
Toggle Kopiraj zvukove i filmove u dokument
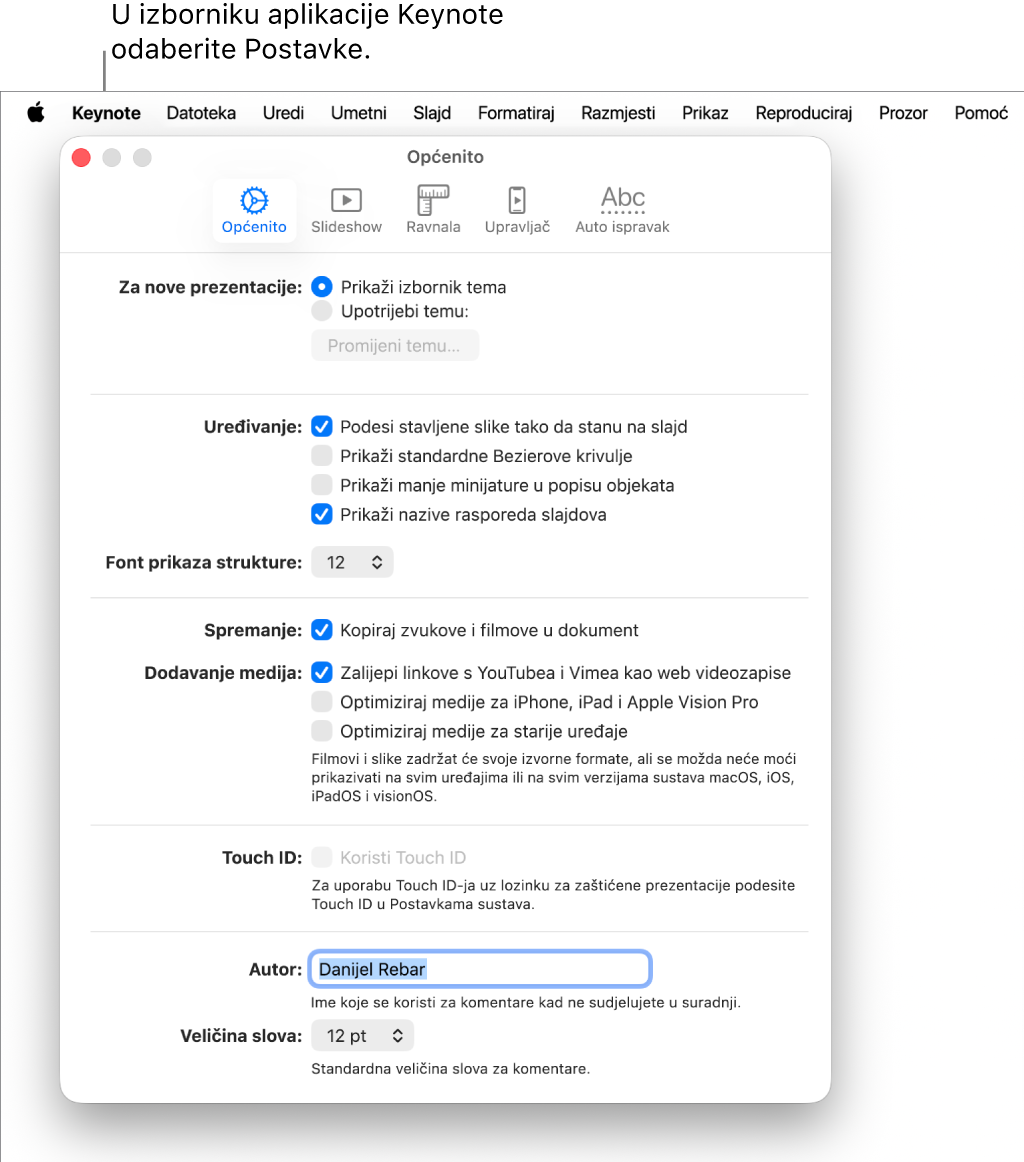pyautogui.click(x=322, y=630)
